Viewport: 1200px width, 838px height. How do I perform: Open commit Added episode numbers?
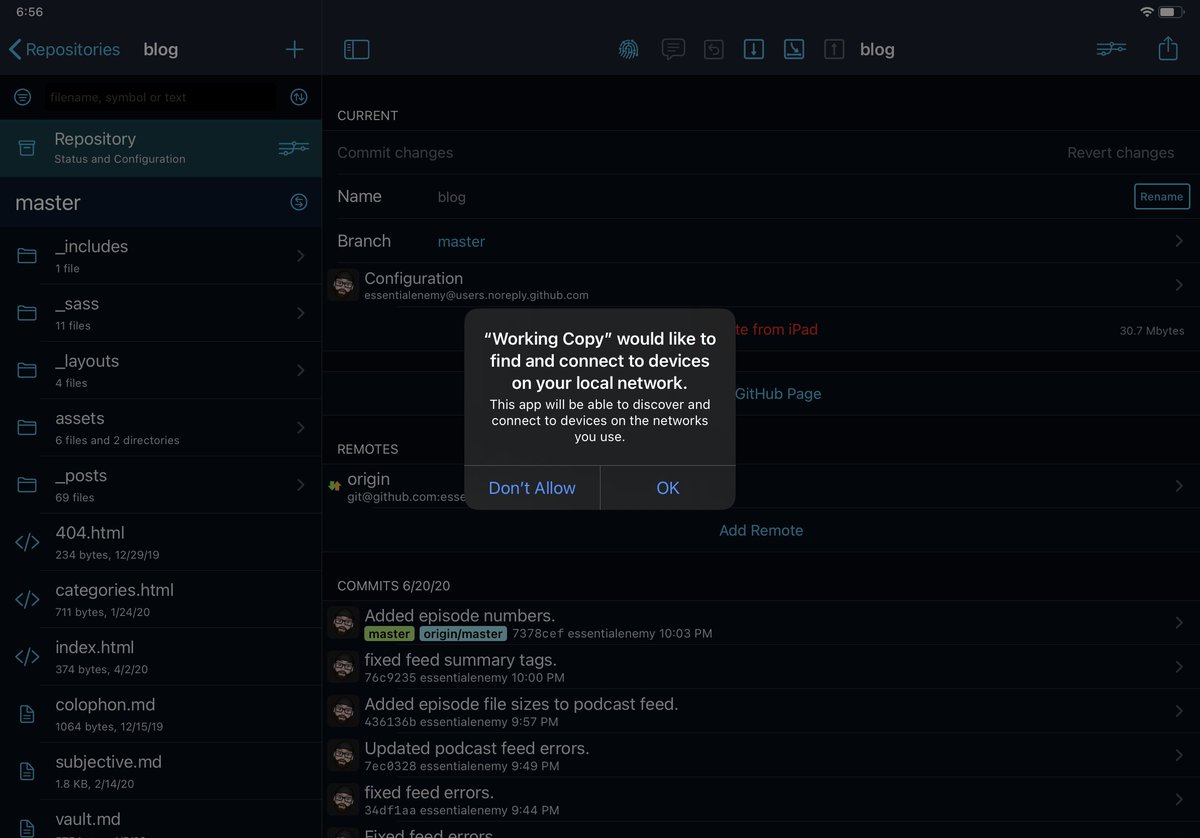(x=761, y=623)
